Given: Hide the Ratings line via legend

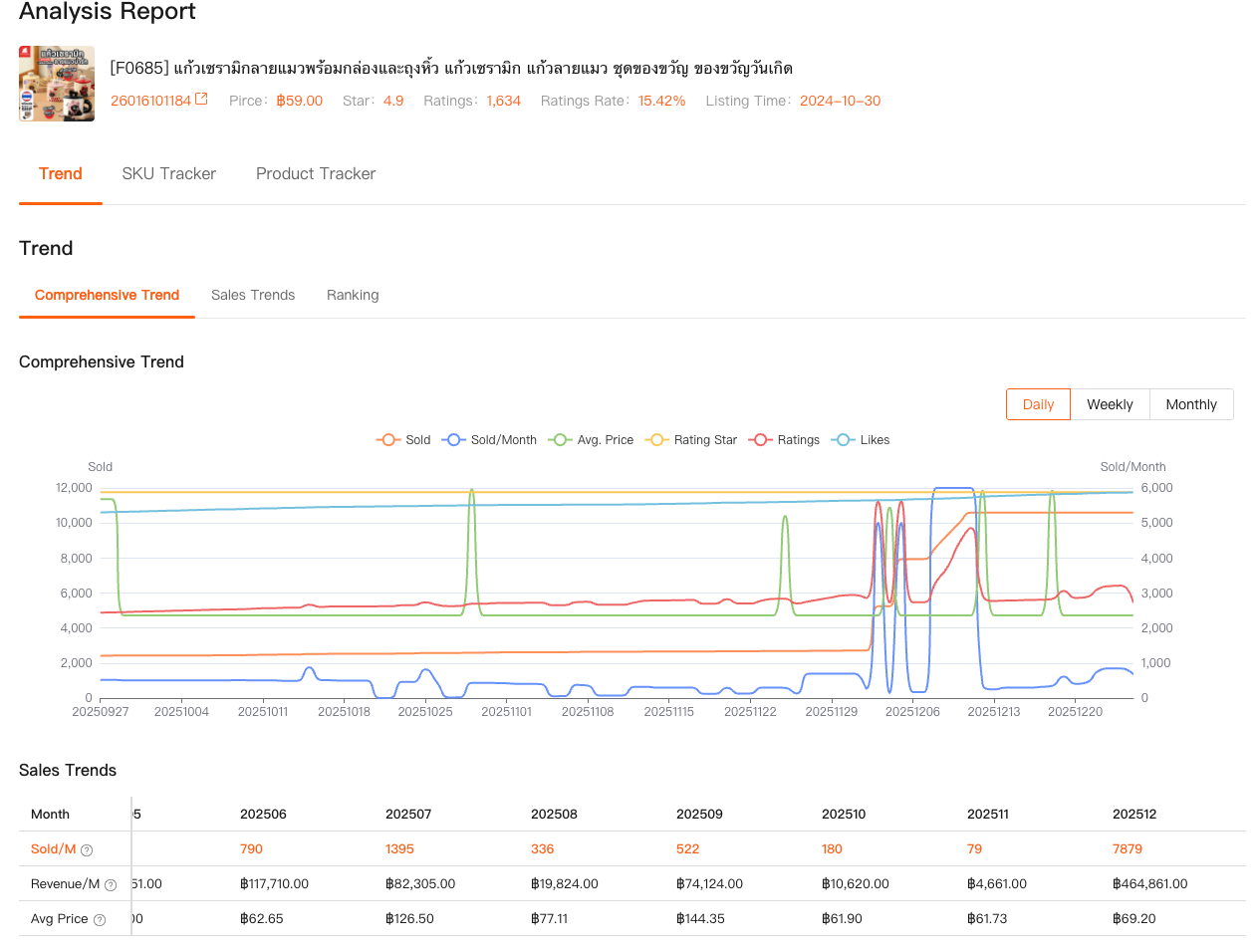Looking at the screenshot, I should click(786, 440).
